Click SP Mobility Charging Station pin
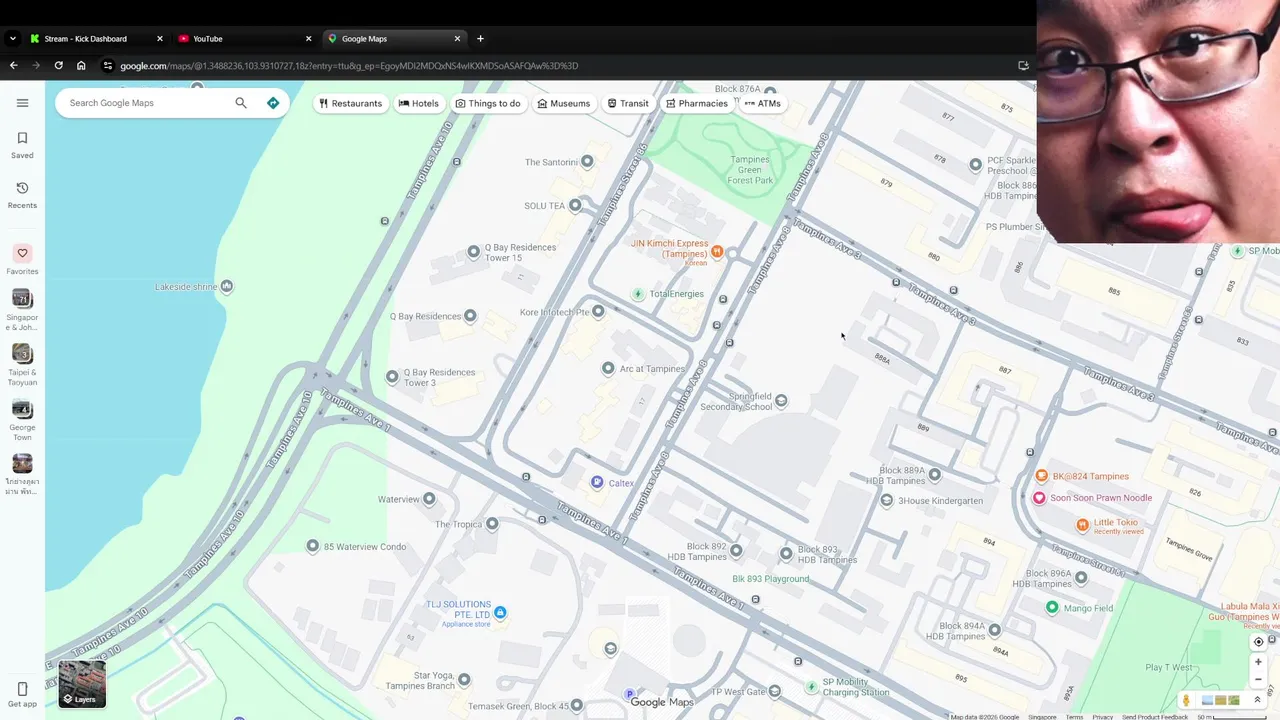 812,687
